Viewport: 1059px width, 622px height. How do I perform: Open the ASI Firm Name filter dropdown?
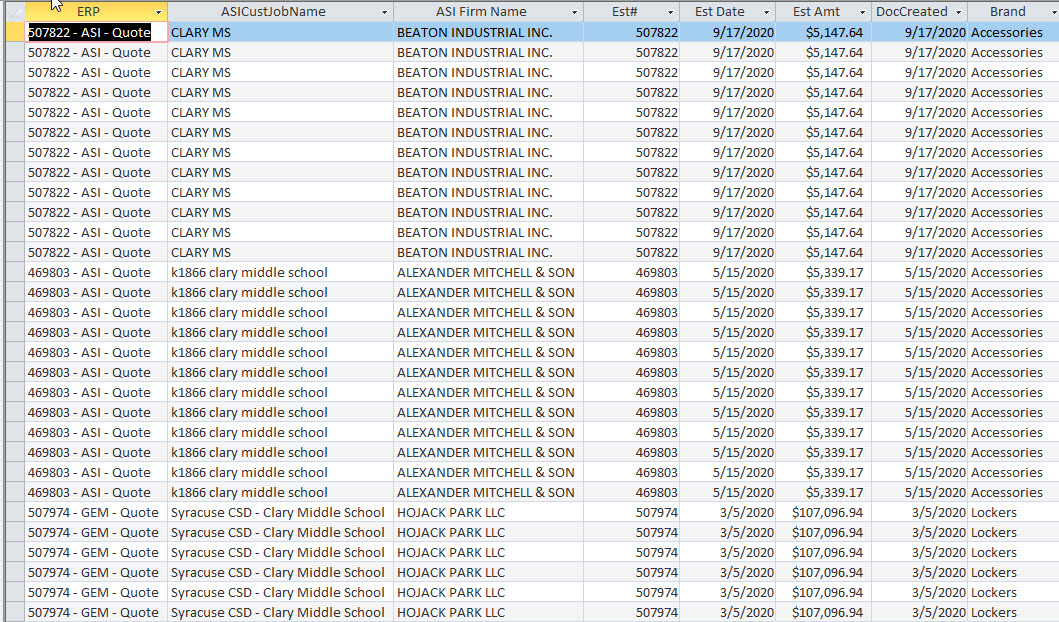click(574, 12)
